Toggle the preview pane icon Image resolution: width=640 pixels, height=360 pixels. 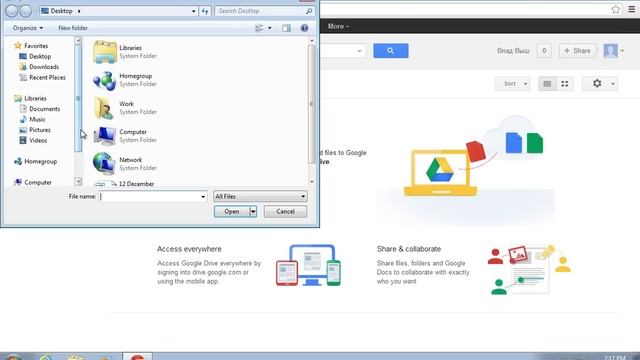point(287,28)
